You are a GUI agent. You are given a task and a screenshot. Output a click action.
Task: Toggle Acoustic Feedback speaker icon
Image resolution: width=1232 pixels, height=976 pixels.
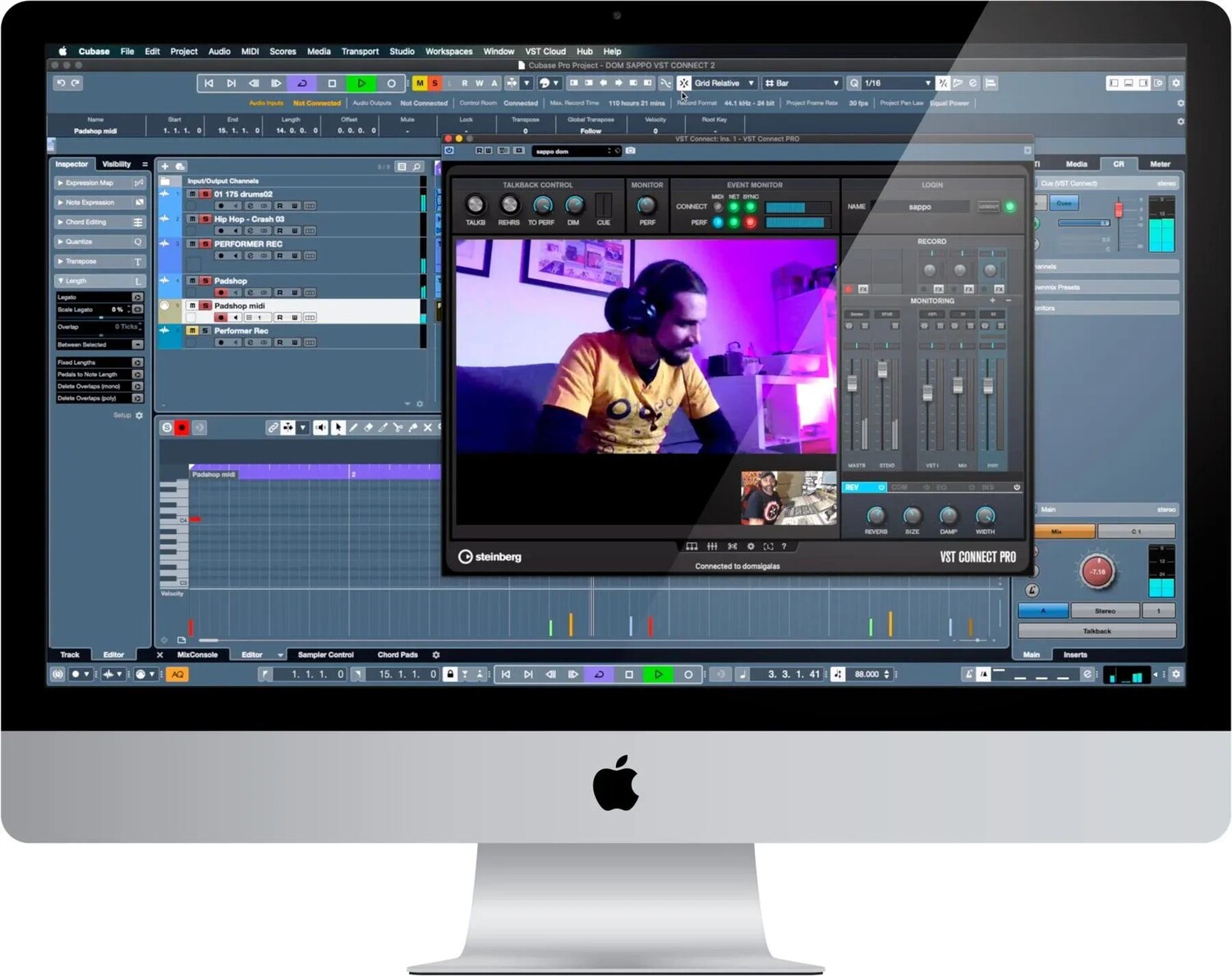(320, 427)
